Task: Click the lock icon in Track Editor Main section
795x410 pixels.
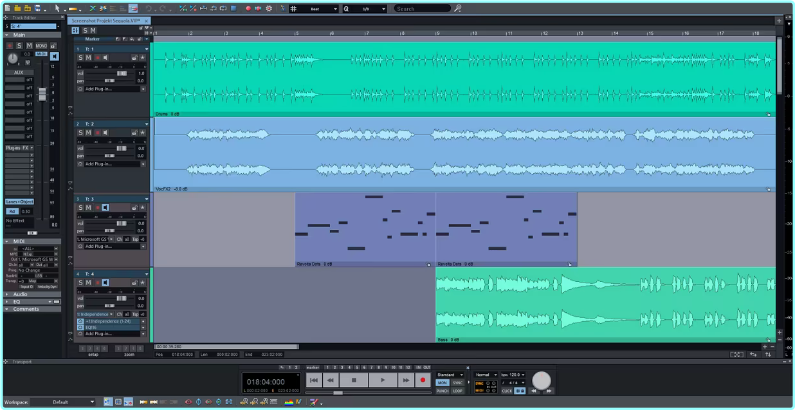Action: pyautogui.click(x=53, y=46)
